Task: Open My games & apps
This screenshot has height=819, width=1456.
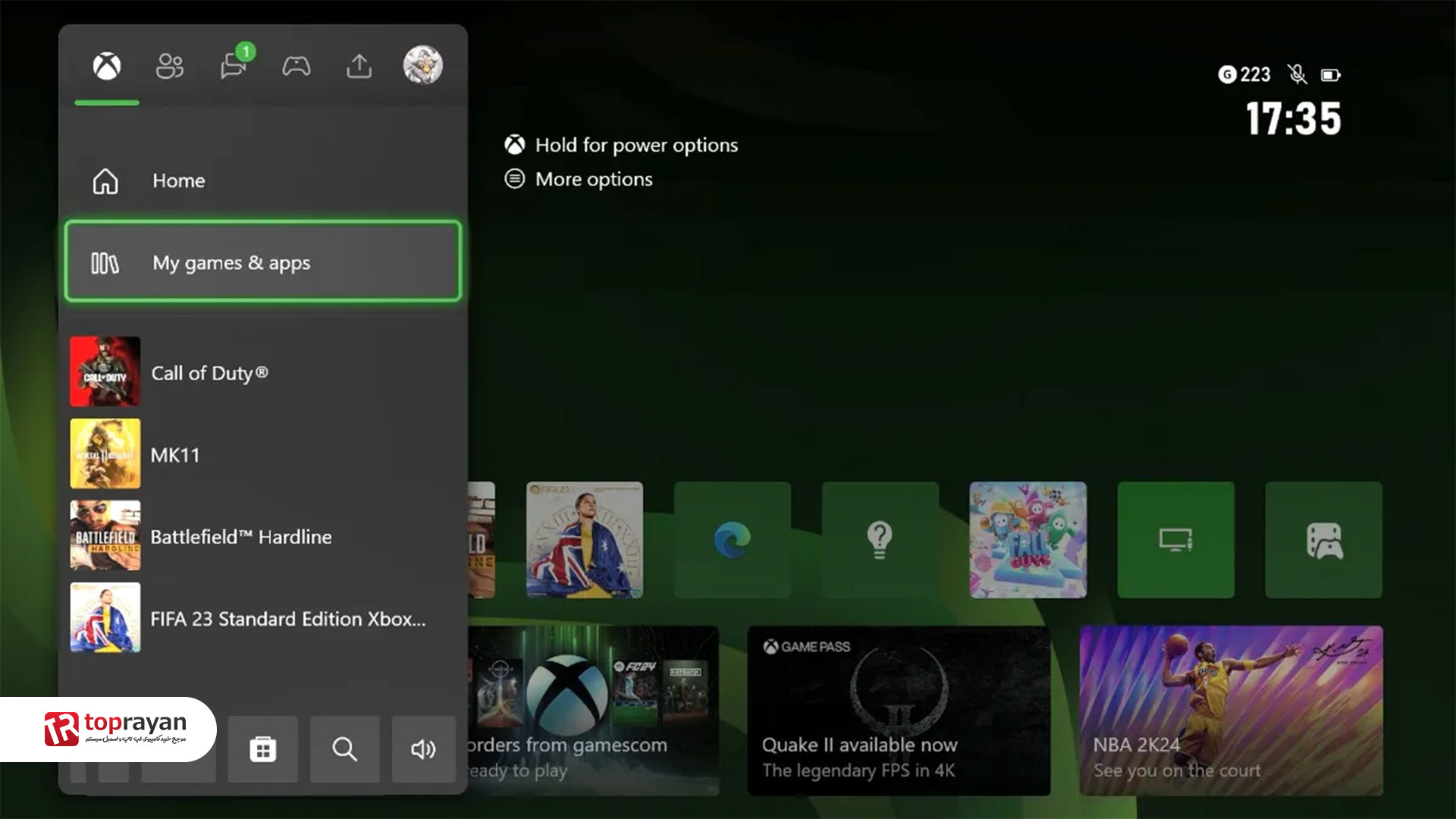Action: coord(262,262)
